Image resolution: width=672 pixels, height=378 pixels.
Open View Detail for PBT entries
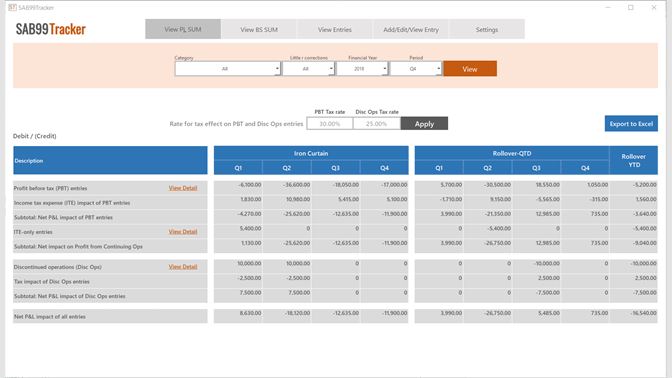[x=183, y=188]
